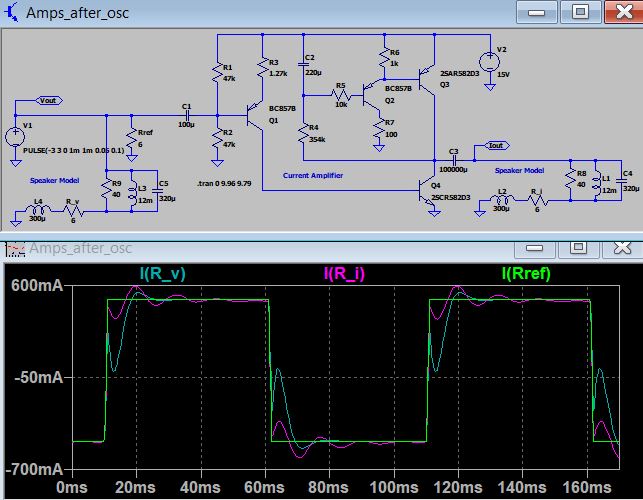This screenshot has width=643, height=500.
Task: Close the schematic Amps_after_osc window
Action: (624, 12)
